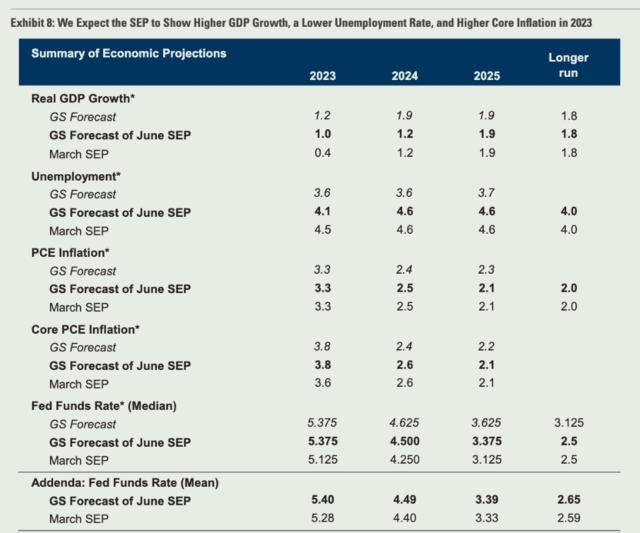The width and height of the screenshot is (640, 533).
Task: Select the Fed Funds Rate (Median) label
Action: pos(104,406)
